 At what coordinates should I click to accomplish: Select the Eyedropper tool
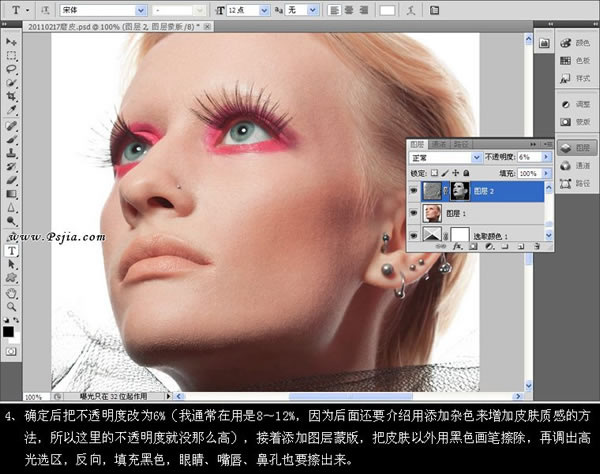pyautogui.click(x=11, y=110)
